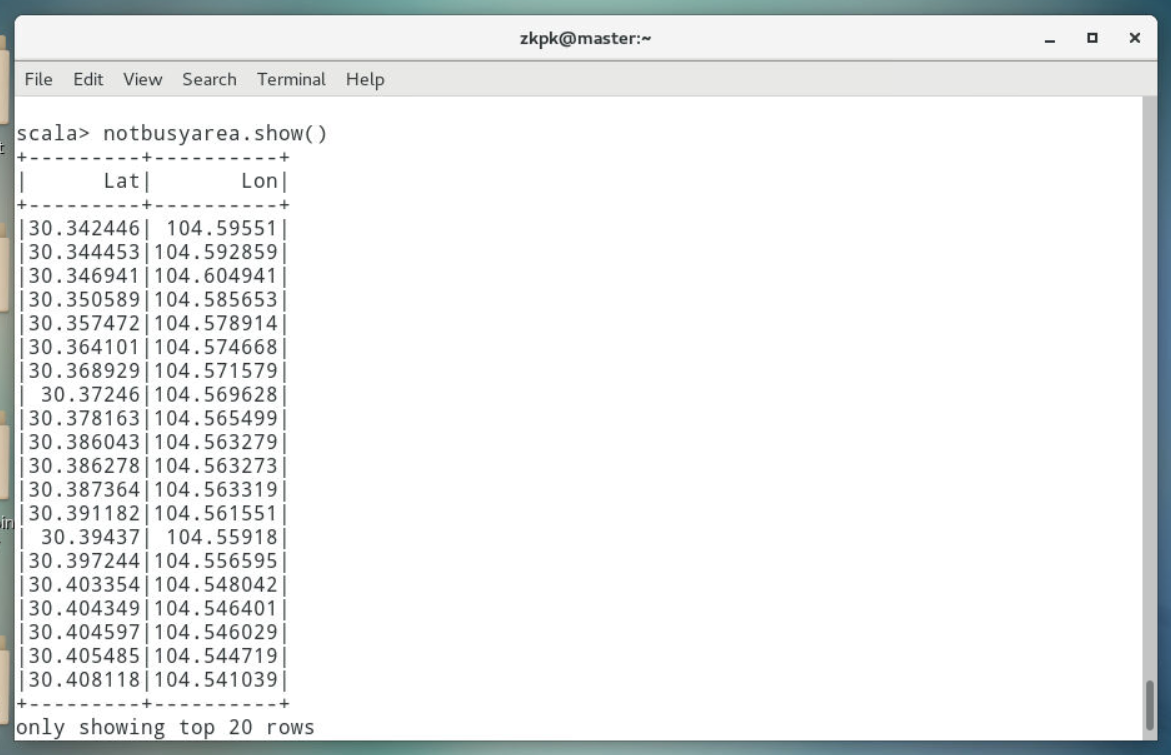This screenshot has width=1171, height=755.
Task: Select latitude value 30.387364
Action: 84,490
